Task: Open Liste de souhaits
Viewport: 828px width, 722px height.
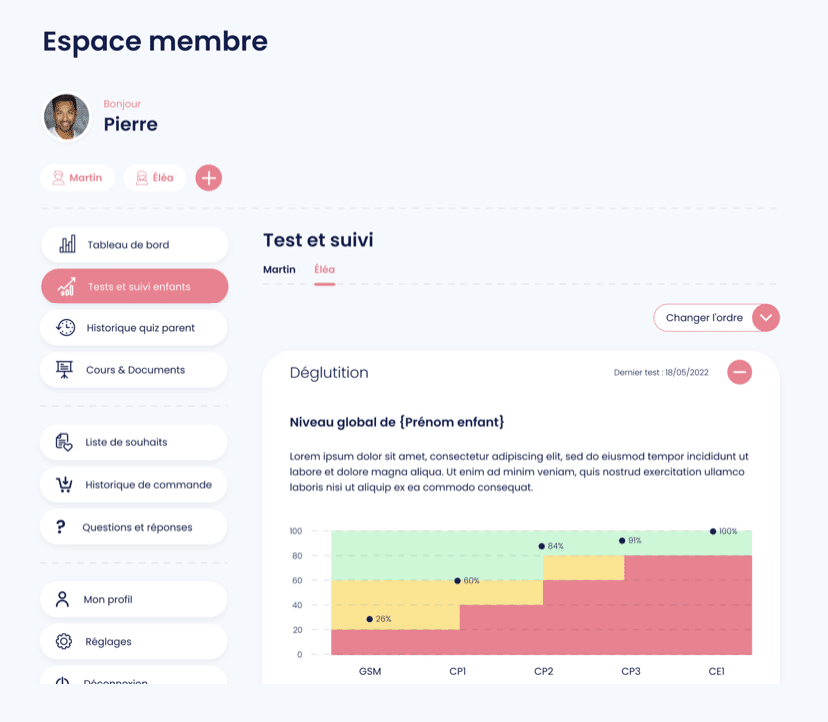Action: (134, 442)
